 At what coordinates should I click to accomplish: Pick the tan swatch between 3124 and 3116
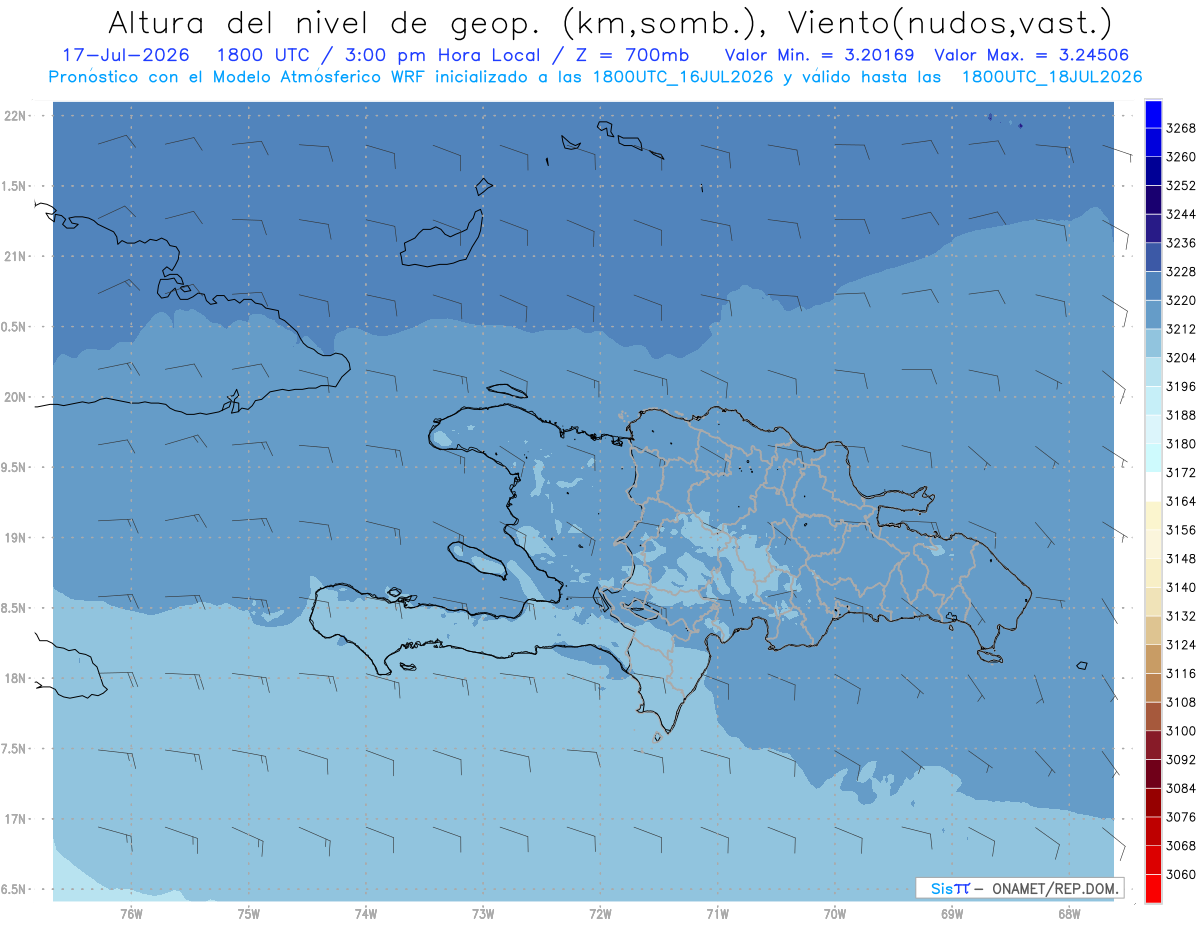coord(1153,659)
